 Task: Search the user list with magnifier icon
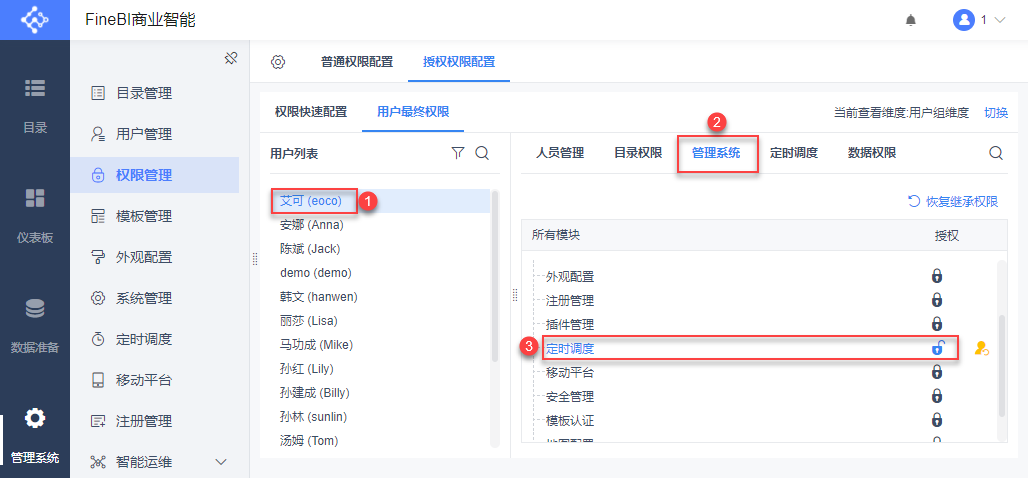coord(482,153)
